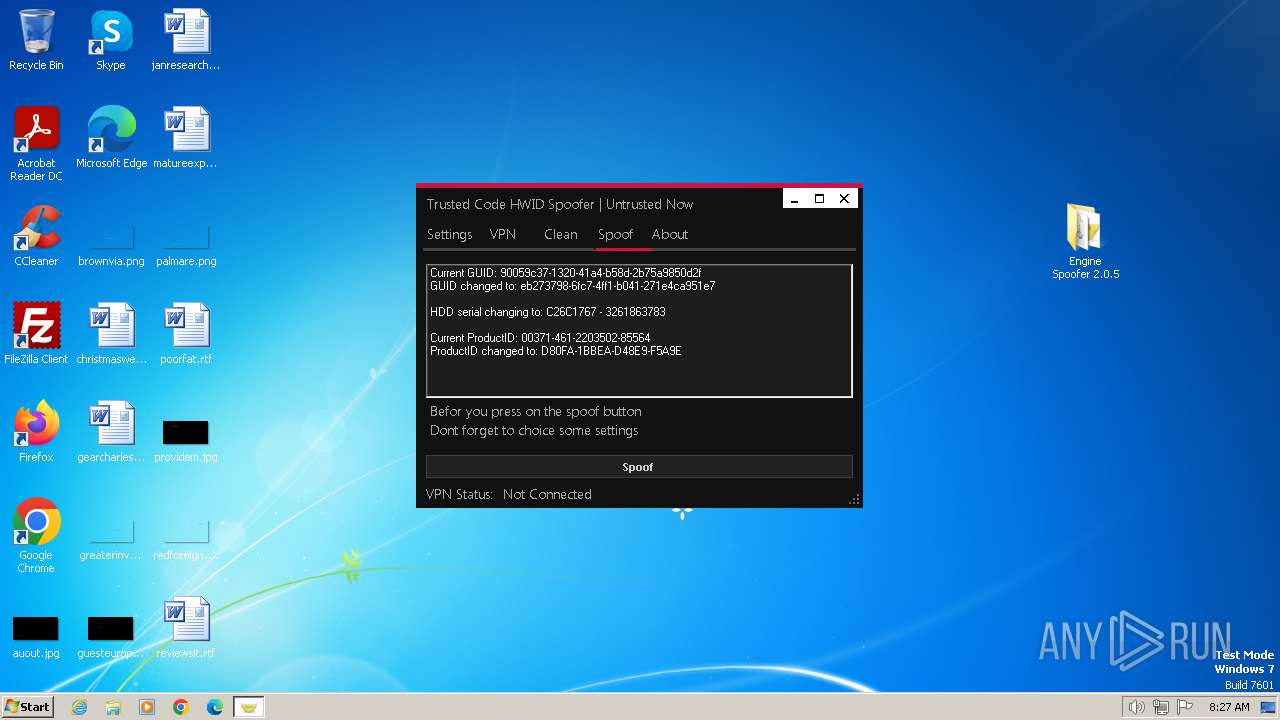Select the Microsoft Edge desktop shortcut
This screenshot has height=720, width=1280.
111,138
